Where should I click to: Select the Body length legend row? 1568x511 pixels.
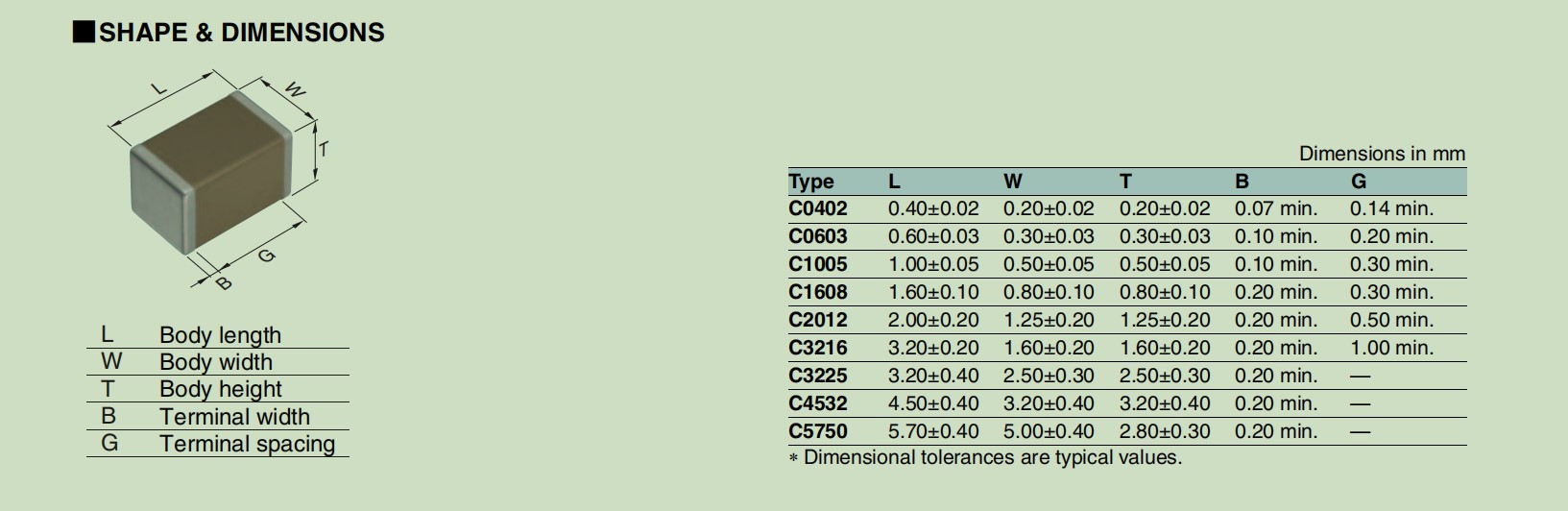pyautogui.click(x=218, y=335)
